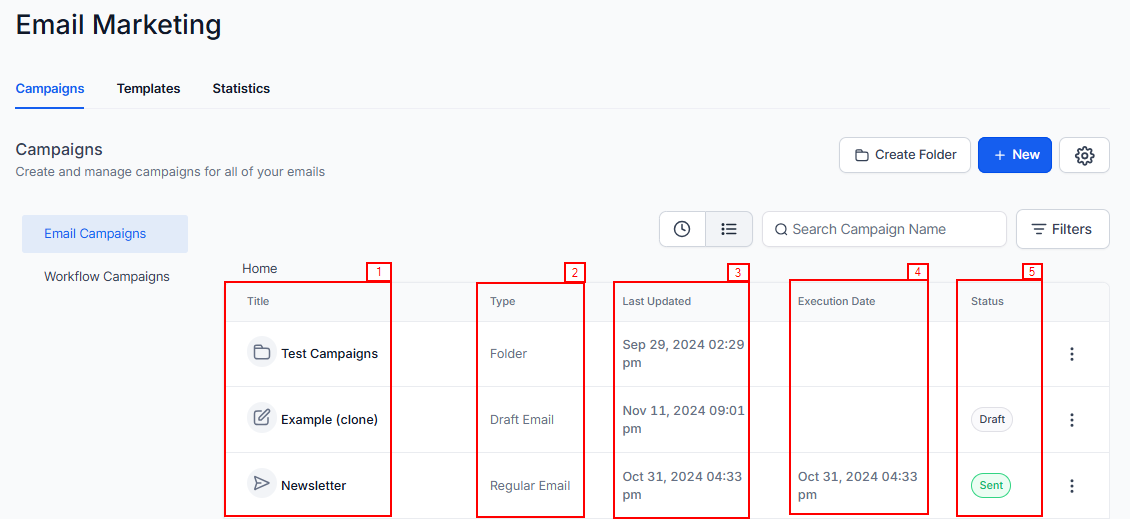Viewport: 1130px width, 519px height.
Task: Click the blue New button
Action: click(x=1014, y=155)
